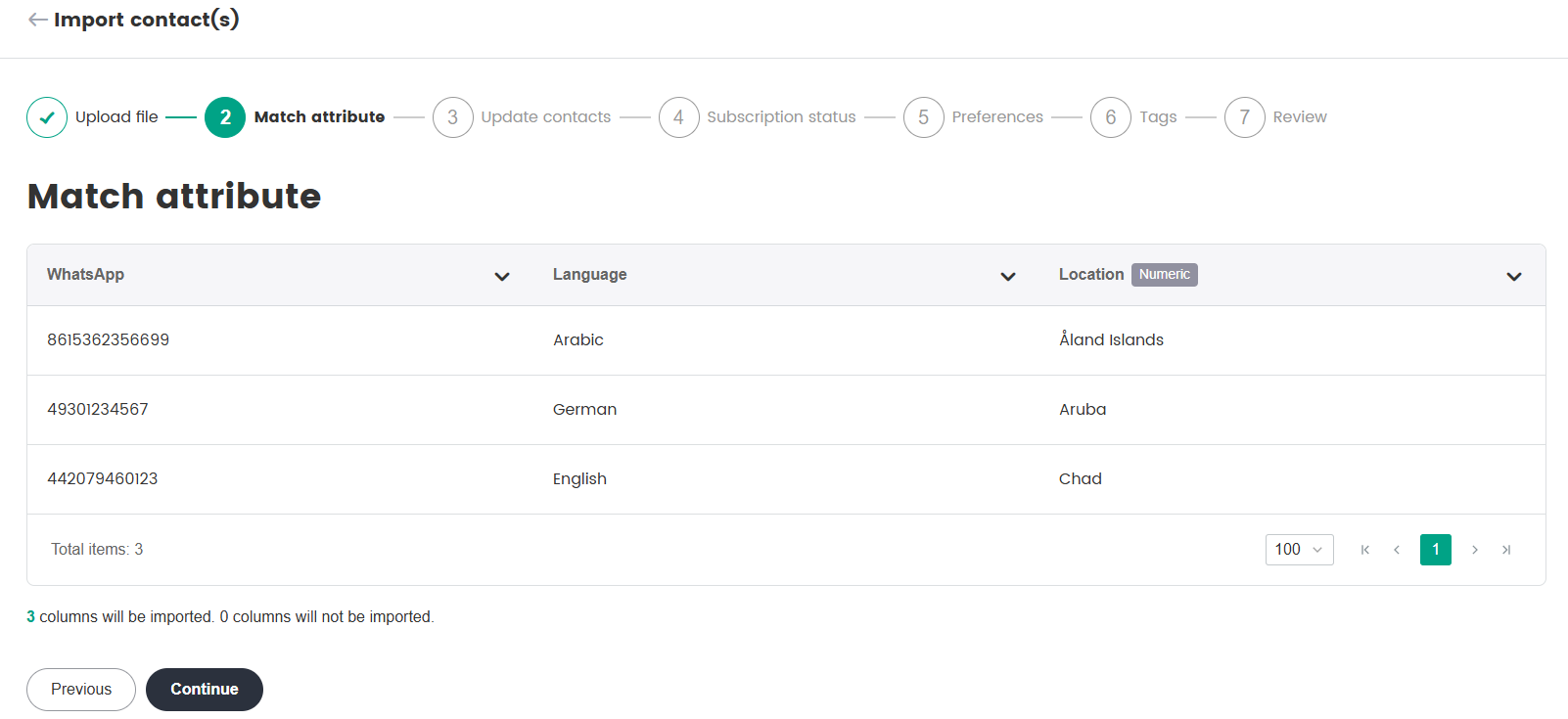This screenshot has height=719, width=1568.
Task: Click the Previous button
Action: 81,690
